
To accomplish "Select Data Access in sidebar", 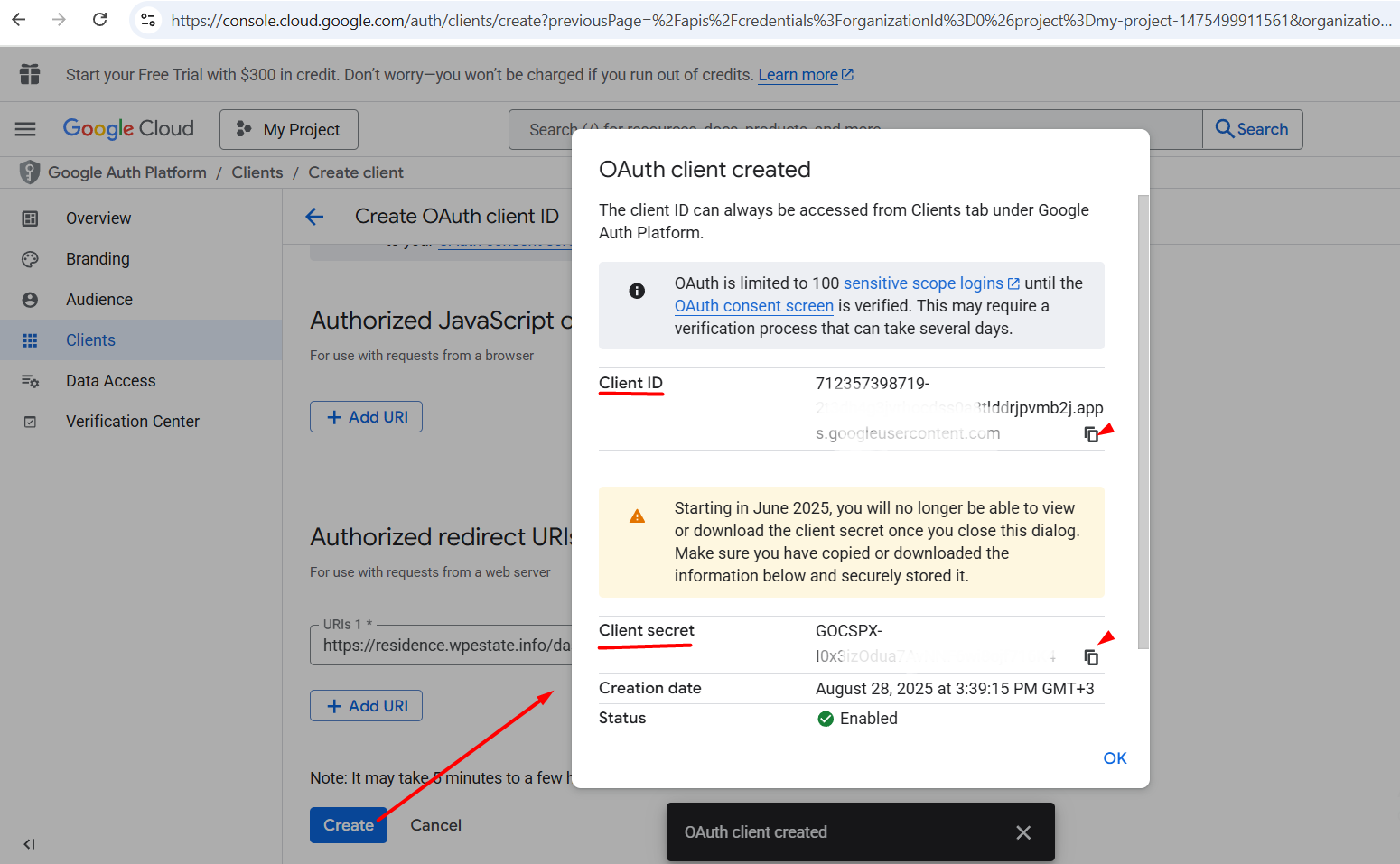I will pyautogui.click(x=110, y=381).
